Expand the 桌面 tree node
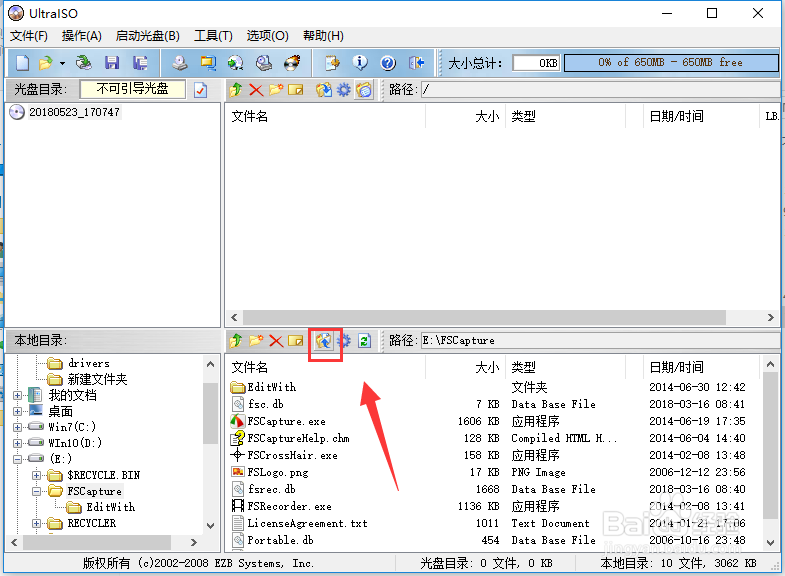The height and width of the screenshot is (576, 785). click(18, 412)
